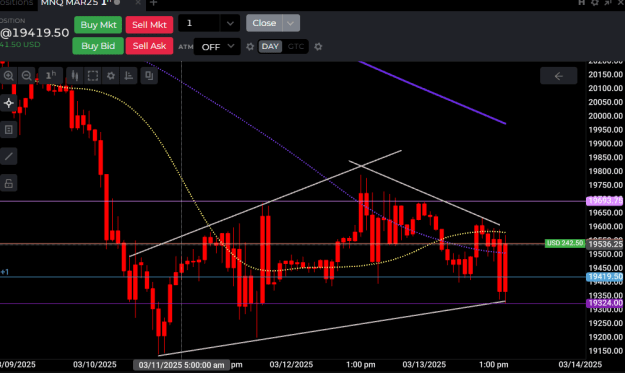625x373 pixels.
Task: Click the 03/10/2025 date label
Action: click(x=95, y=365)
